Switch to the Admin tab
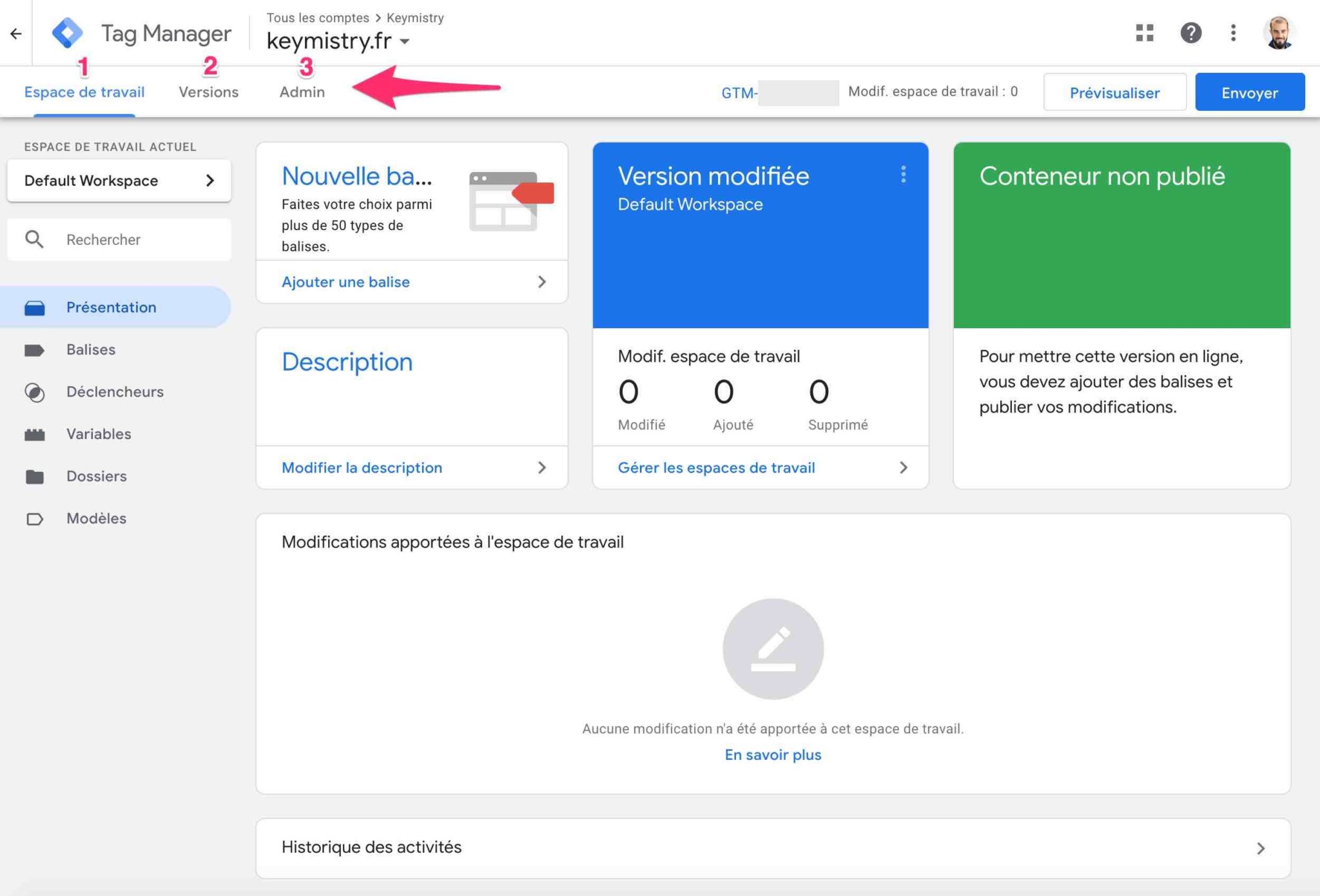 (x=302, y=92)
